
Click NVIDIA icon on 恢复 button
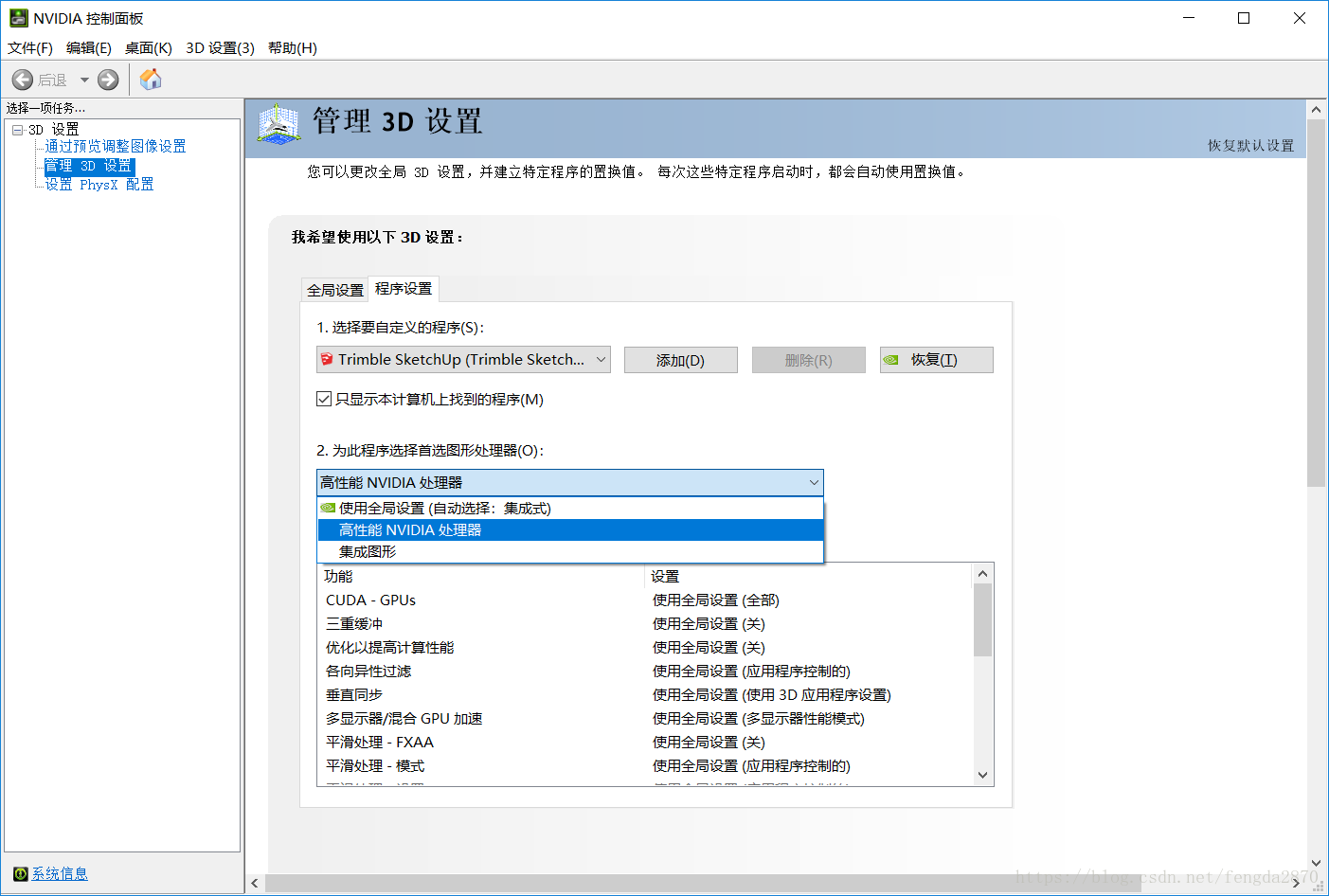click(x=890, y=360)
